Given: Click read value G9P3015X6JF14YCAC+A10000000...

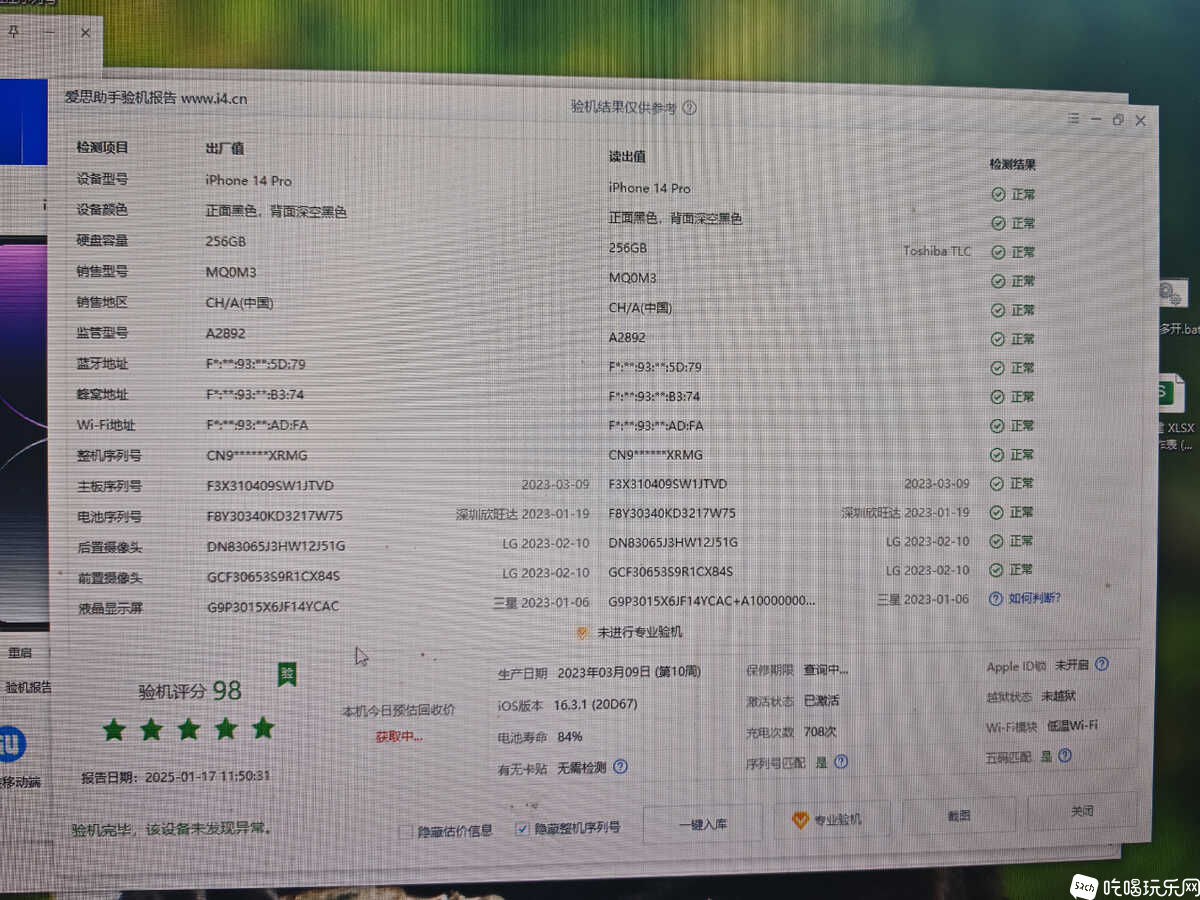Looking at the screenshot, I should click(x=712, y=601).
